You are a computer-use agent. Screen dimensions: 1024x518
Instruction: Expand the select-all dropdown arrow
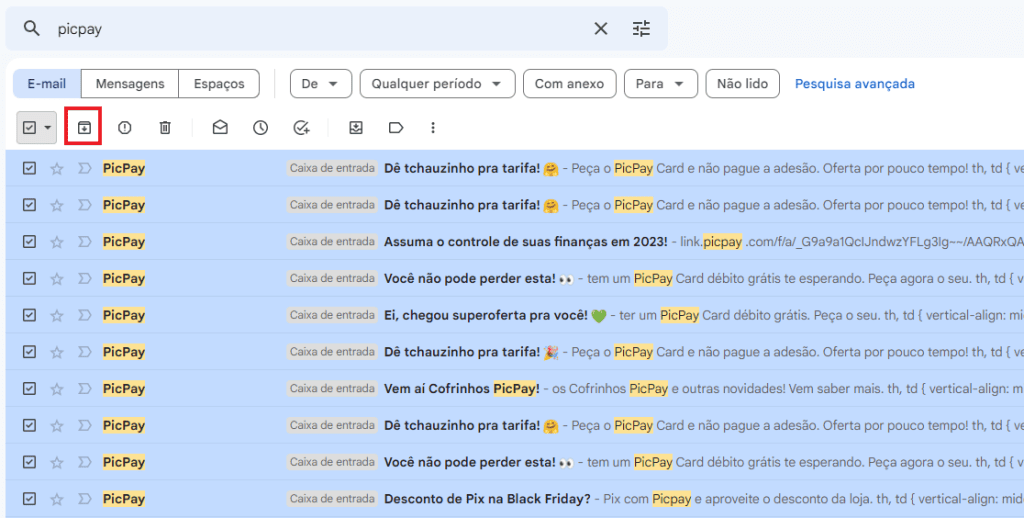tap(47, 128)
